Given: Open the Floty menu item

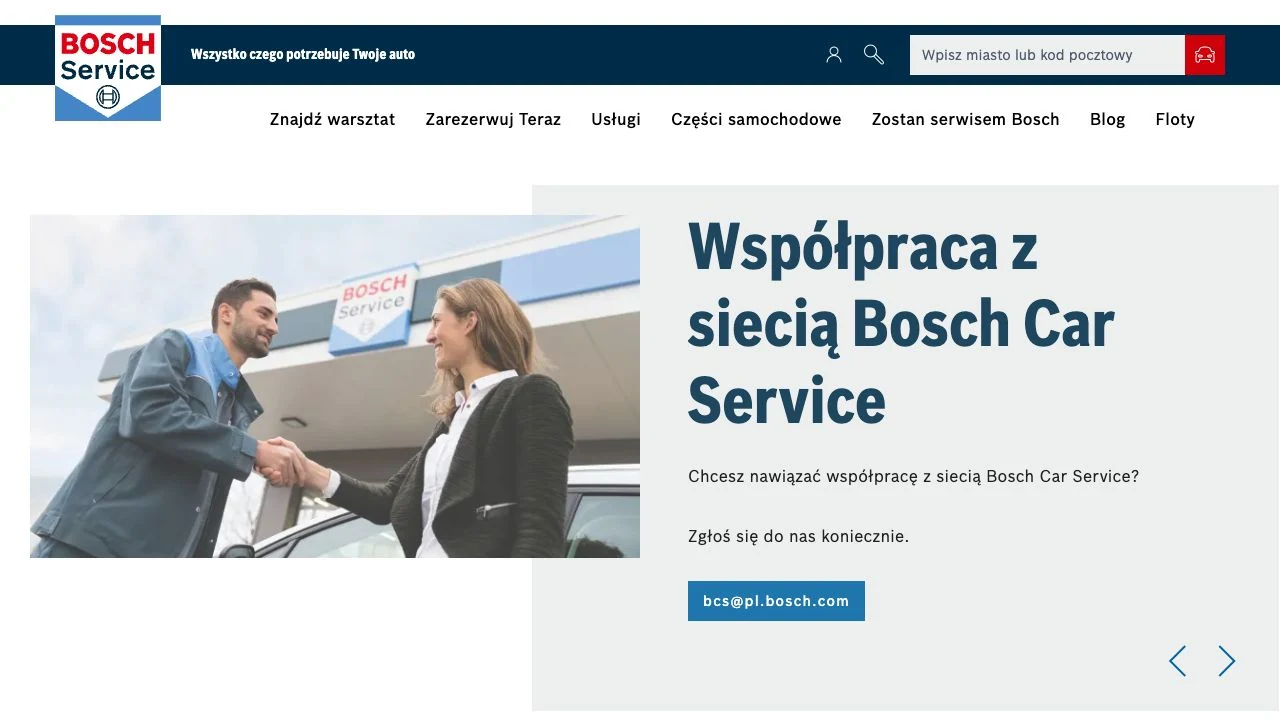Looking at the screenshot, I should (1175, 119).
